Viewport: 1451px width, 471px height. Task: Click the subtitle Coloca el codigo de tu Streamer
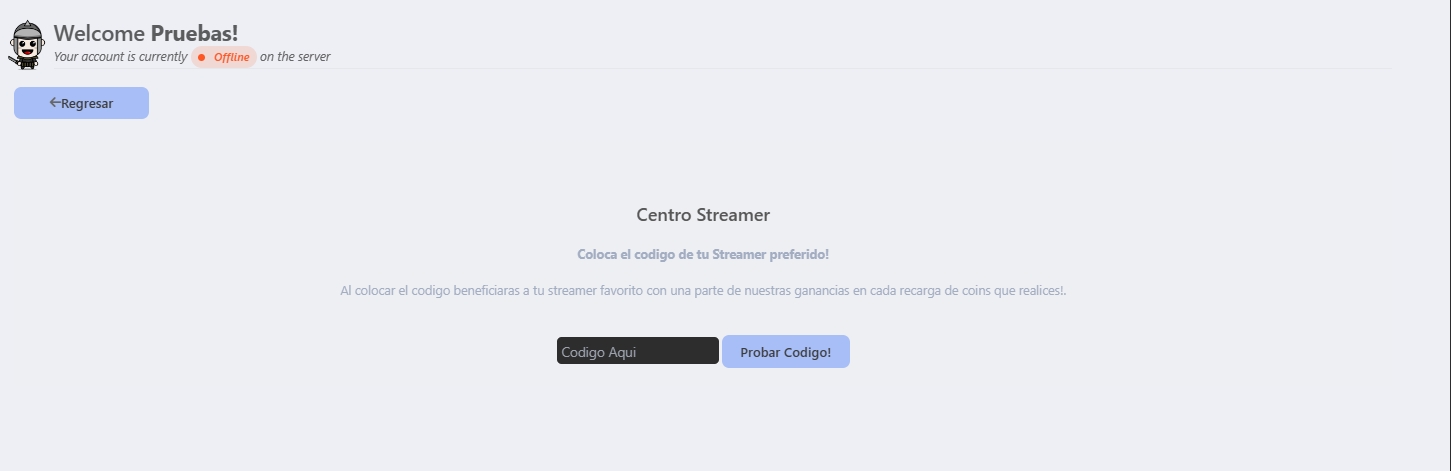tap(703, 255)
